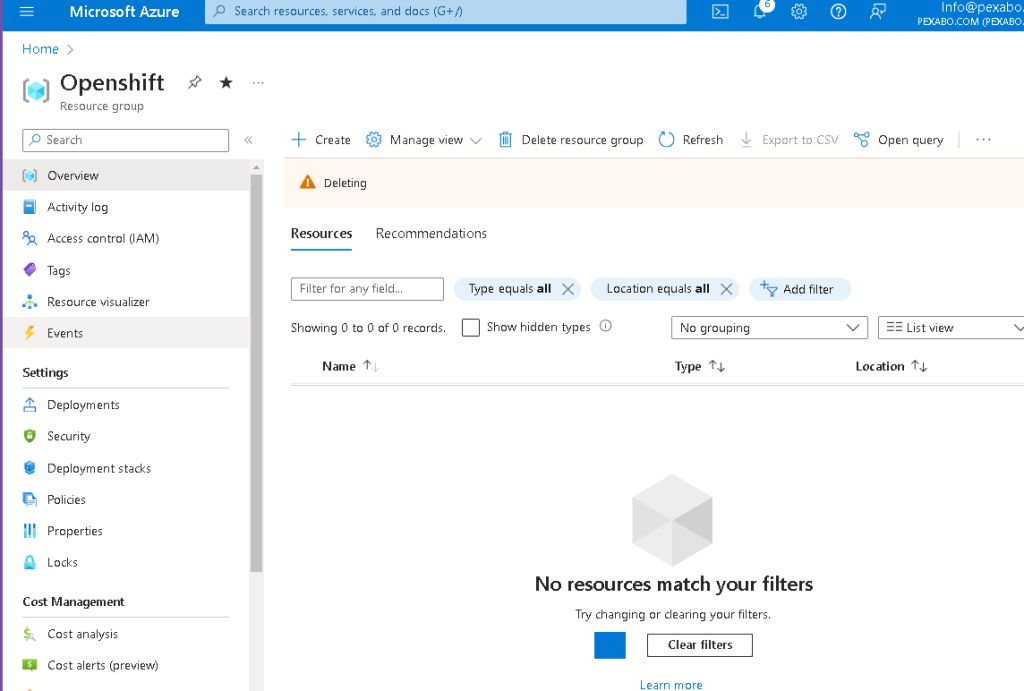1024x691 pixels.
Task: Switch to the Resources tab
Action: tap(321, 234)
